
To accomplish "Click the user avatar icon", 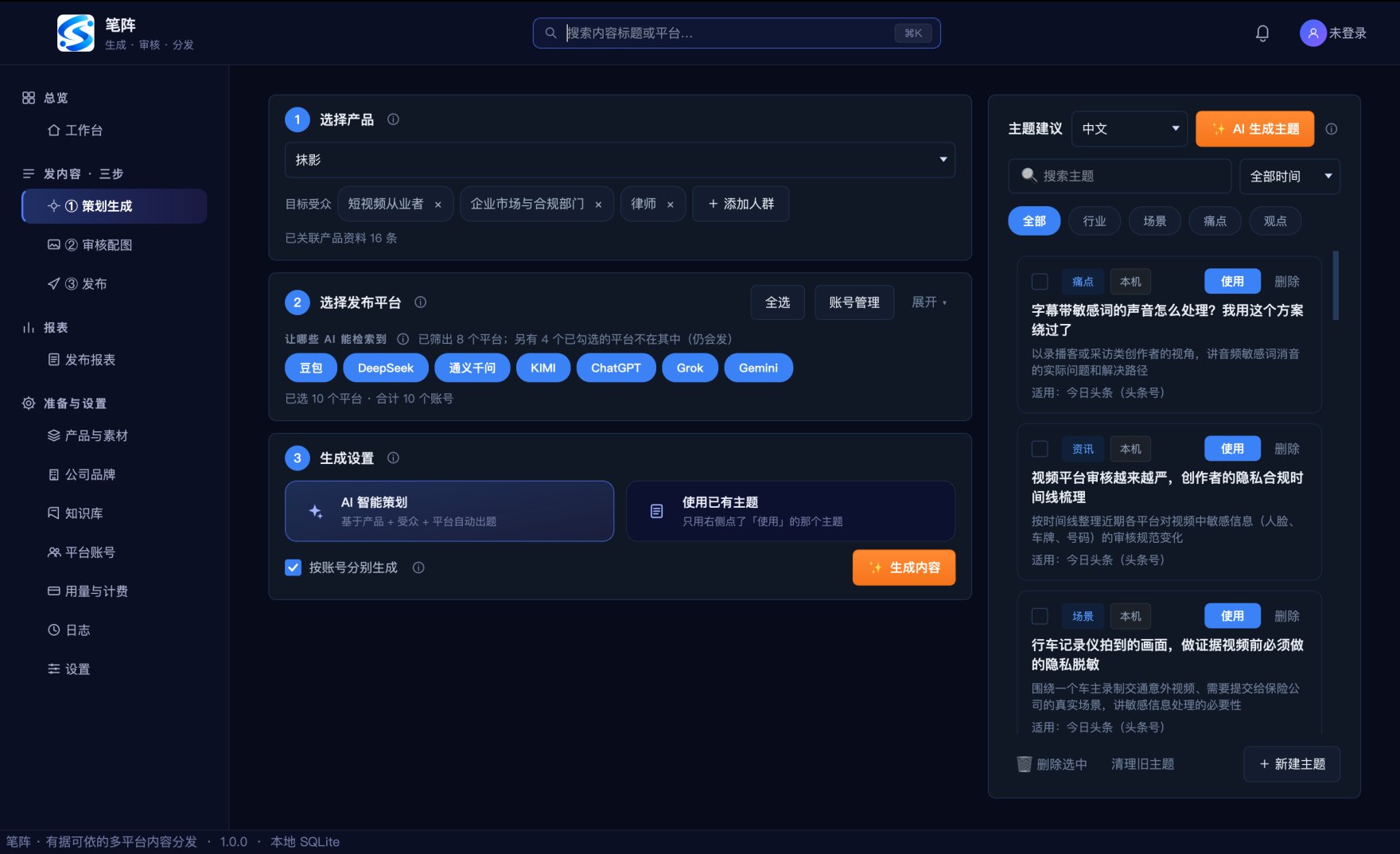I will click(x=1312, y=33).
